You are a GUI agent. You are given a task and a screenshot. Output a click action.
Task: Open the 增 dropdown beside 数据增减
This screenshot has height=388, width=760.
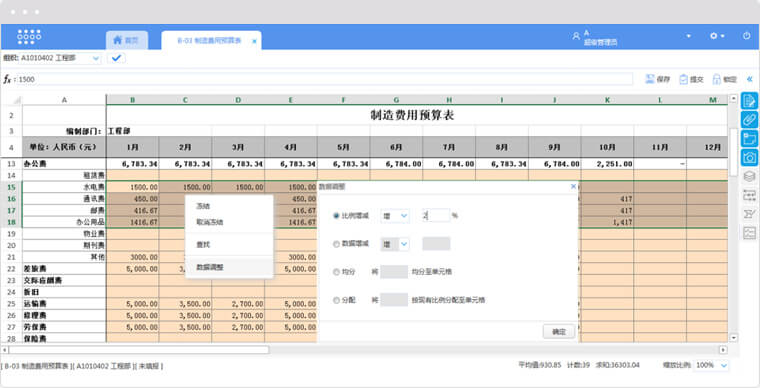[395, 244]
